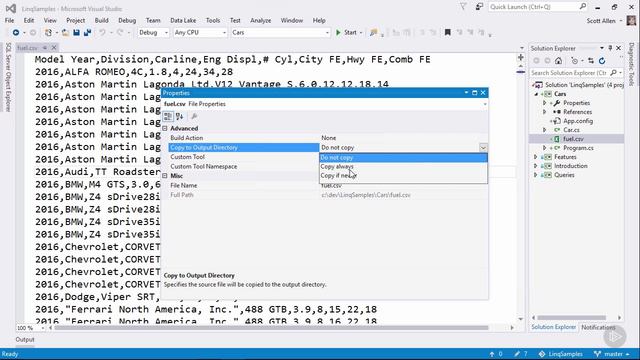Click the Save All toolbar icon
640x360 pixels.
(x=87, y=32)
